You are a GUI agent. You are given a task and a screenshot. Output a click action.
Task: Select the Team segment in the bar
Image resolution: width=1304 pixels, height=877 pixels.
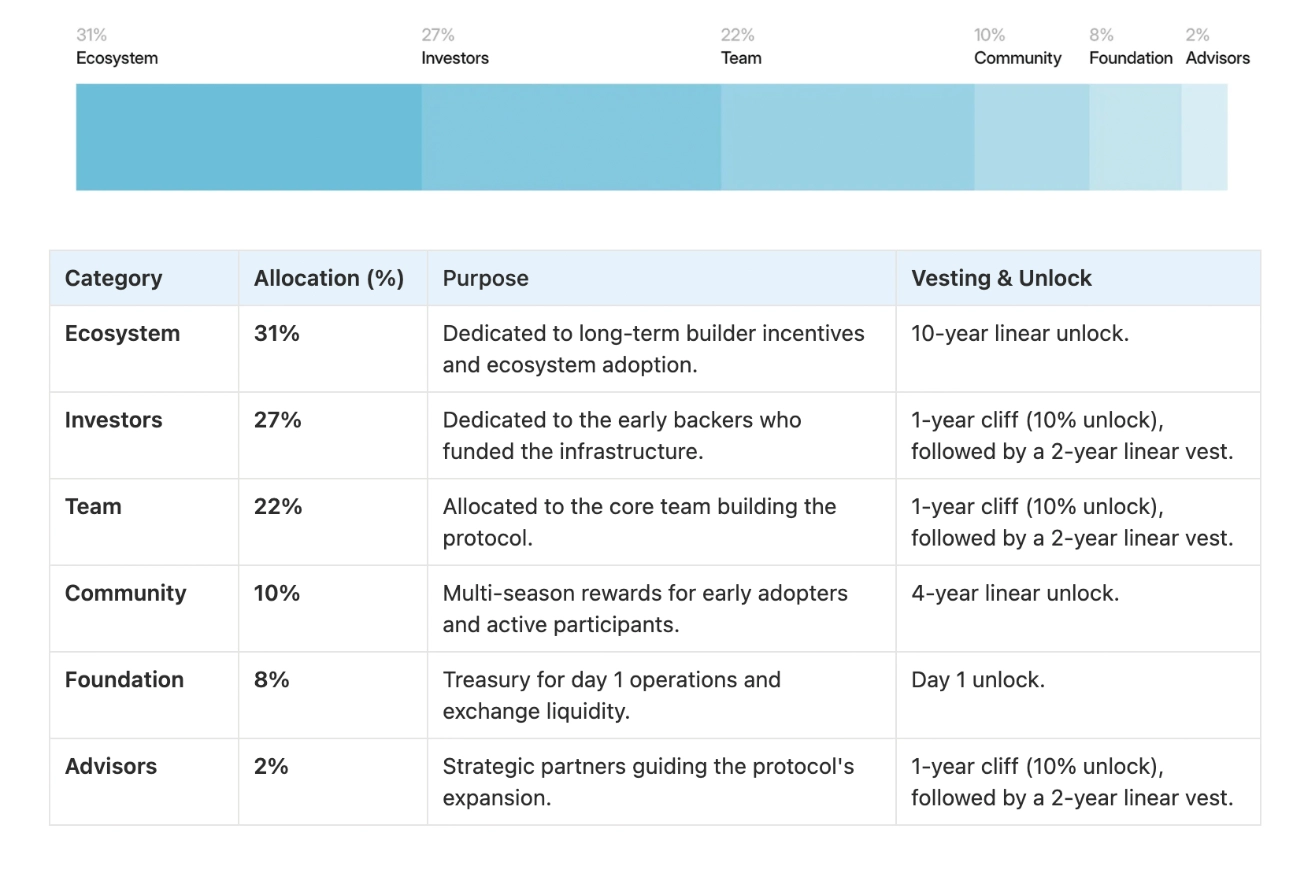[847, 137]
